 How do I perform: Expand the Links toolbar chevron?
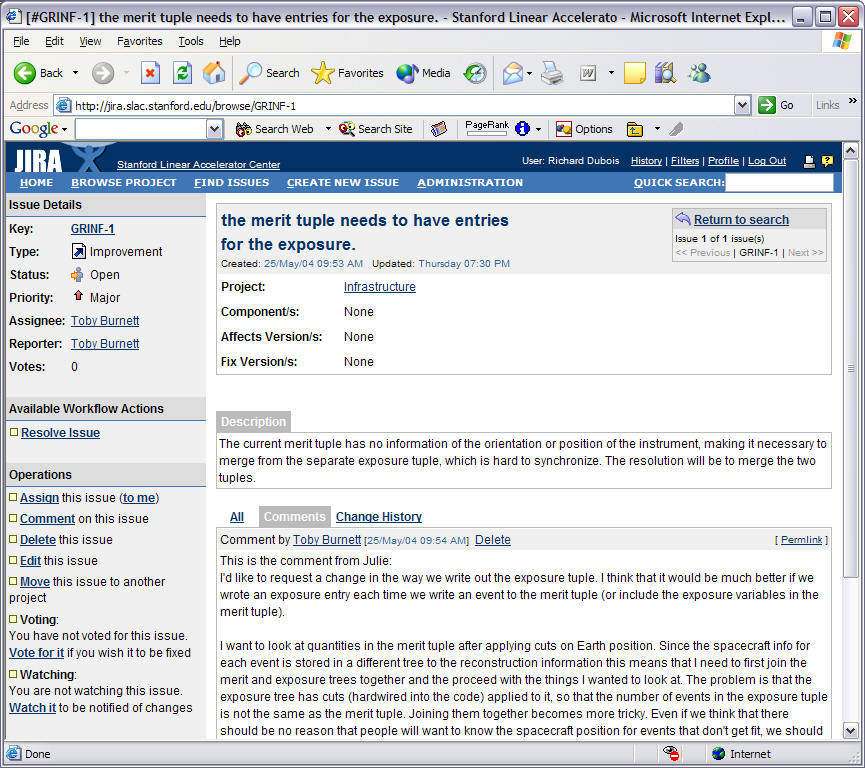pos(853,101)
